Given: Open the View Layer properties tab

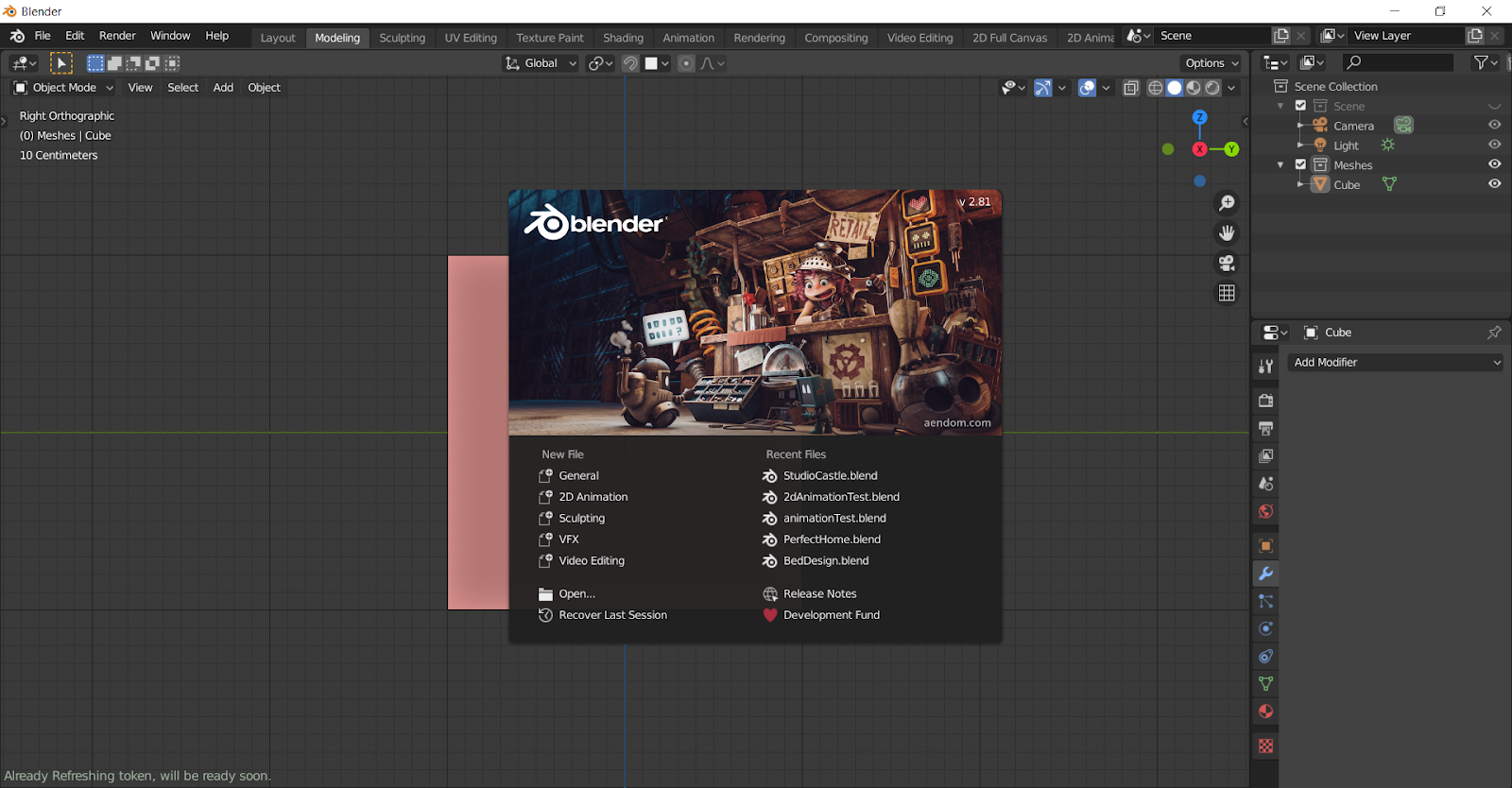Looking at the screenshot, I should click(1265, 455).
